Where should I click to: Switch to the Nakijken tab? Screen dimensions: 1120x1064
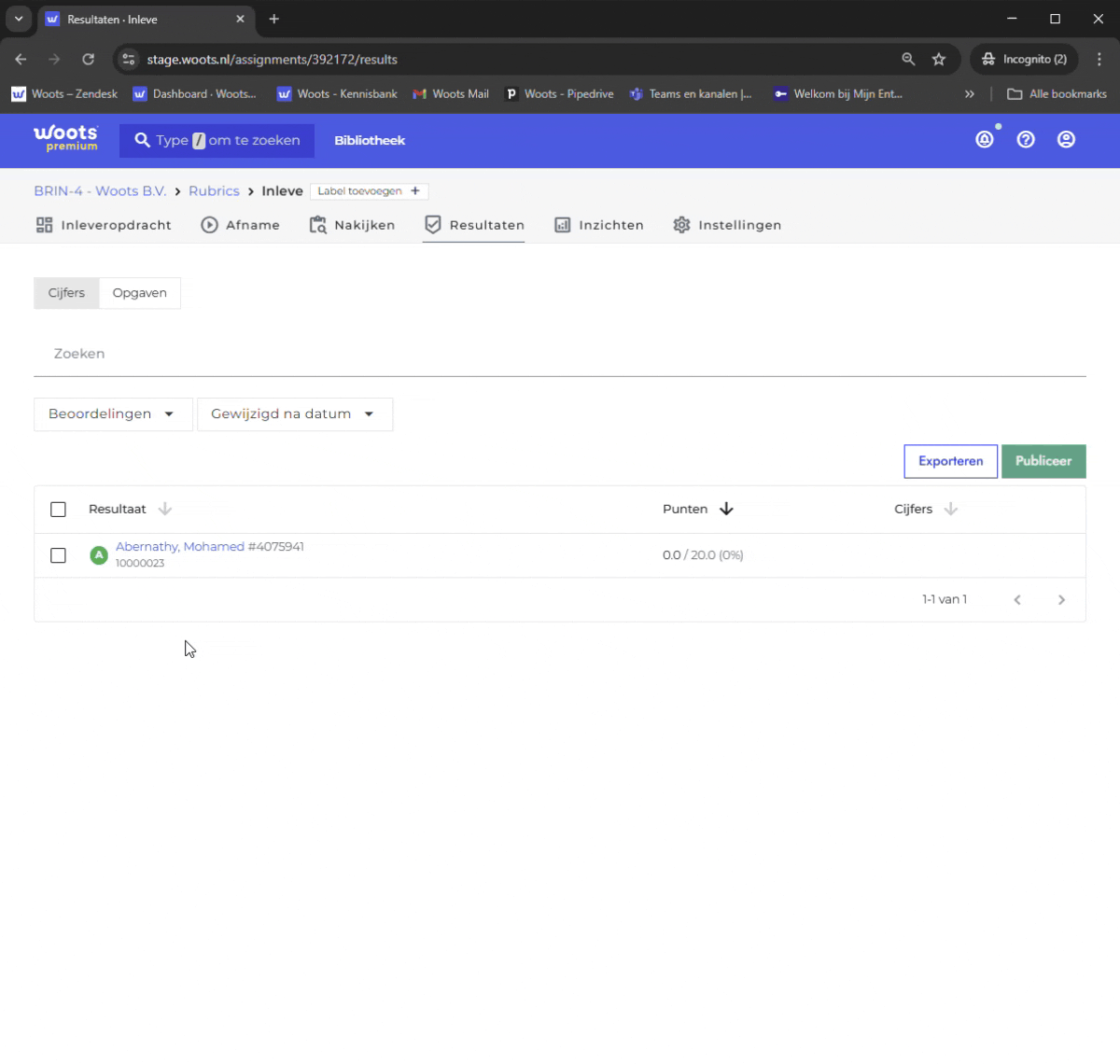coord(352,225)
